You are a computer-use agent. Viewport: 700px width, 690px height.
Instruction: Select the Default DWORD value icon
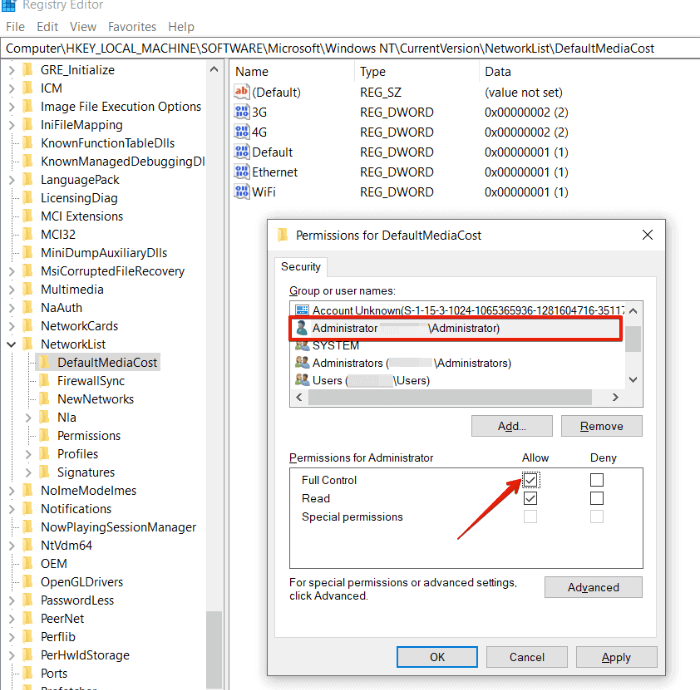[242, 152]
